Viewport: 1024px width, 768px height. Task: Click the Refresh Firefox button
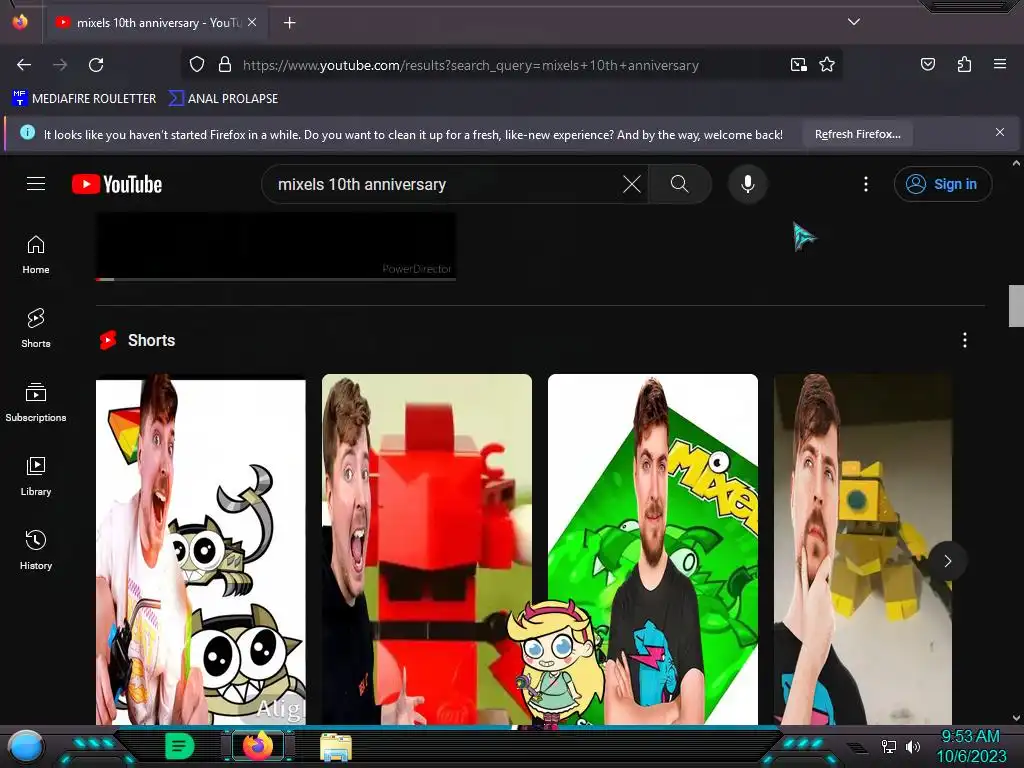click(x=857, y=135)
